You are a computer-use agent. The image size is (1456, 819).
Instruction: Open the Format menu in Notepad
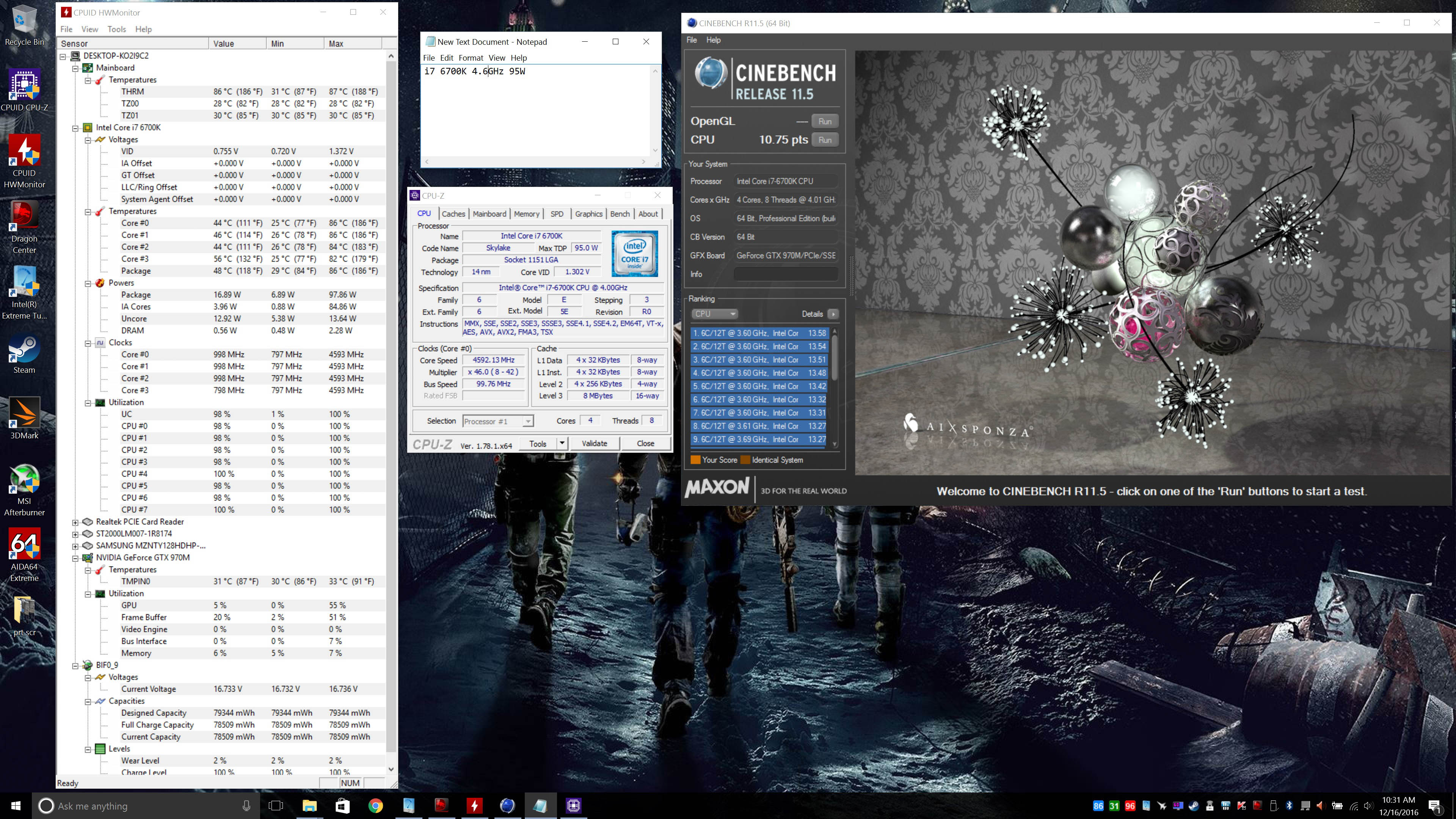point(471,58)
